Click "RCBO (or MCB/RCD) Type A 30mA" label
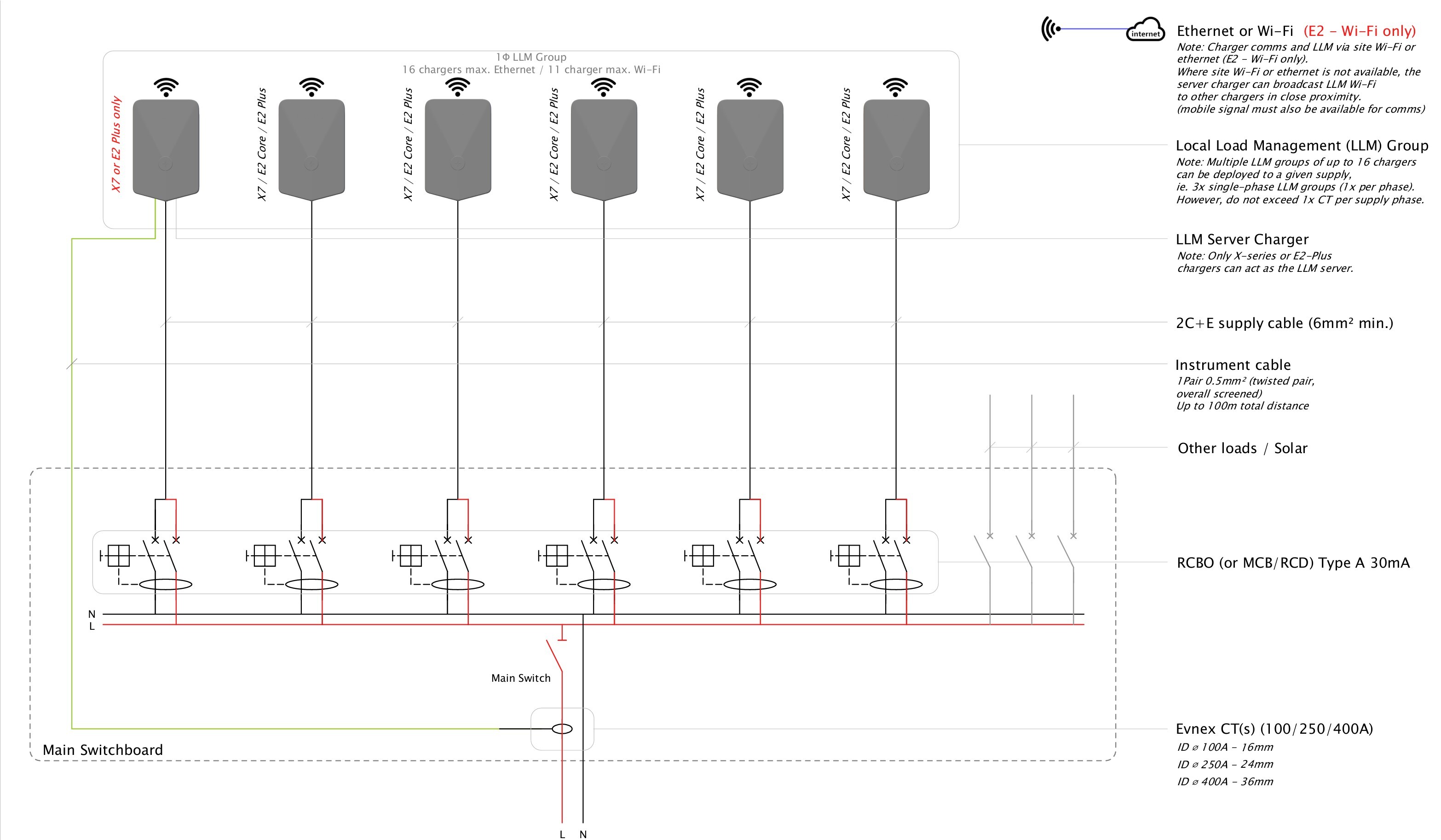The image size is (1441, 840). (x=1293, y=563)
